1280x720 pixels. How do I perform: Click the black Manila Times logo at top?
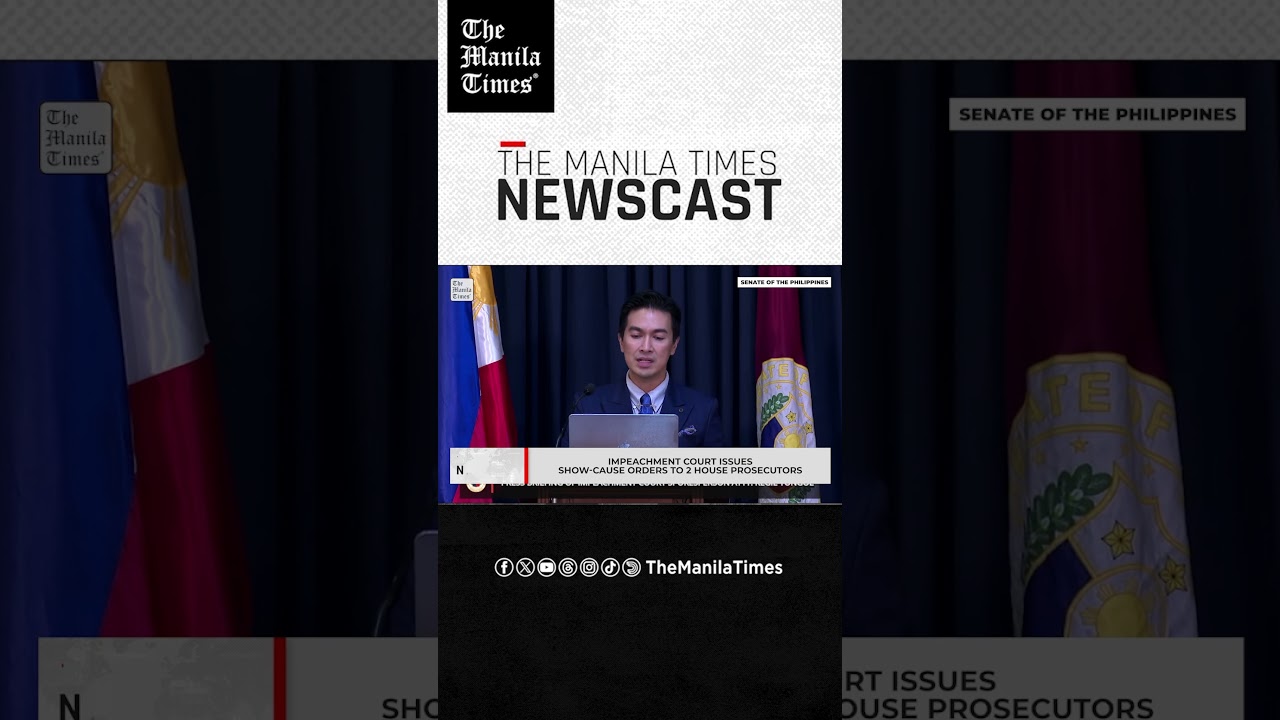501,56
